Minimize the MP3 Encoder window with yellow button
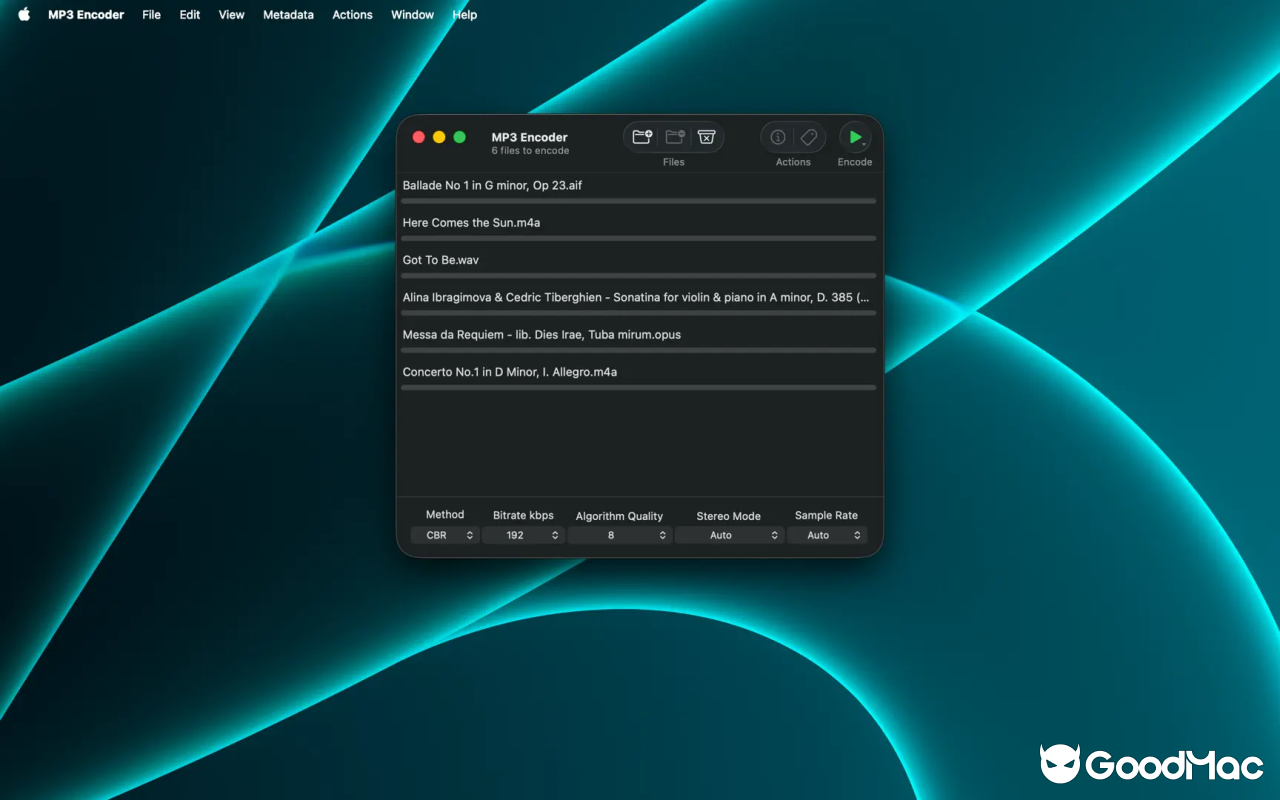Screen dimensions: 1280x800 tap(439, 137)
